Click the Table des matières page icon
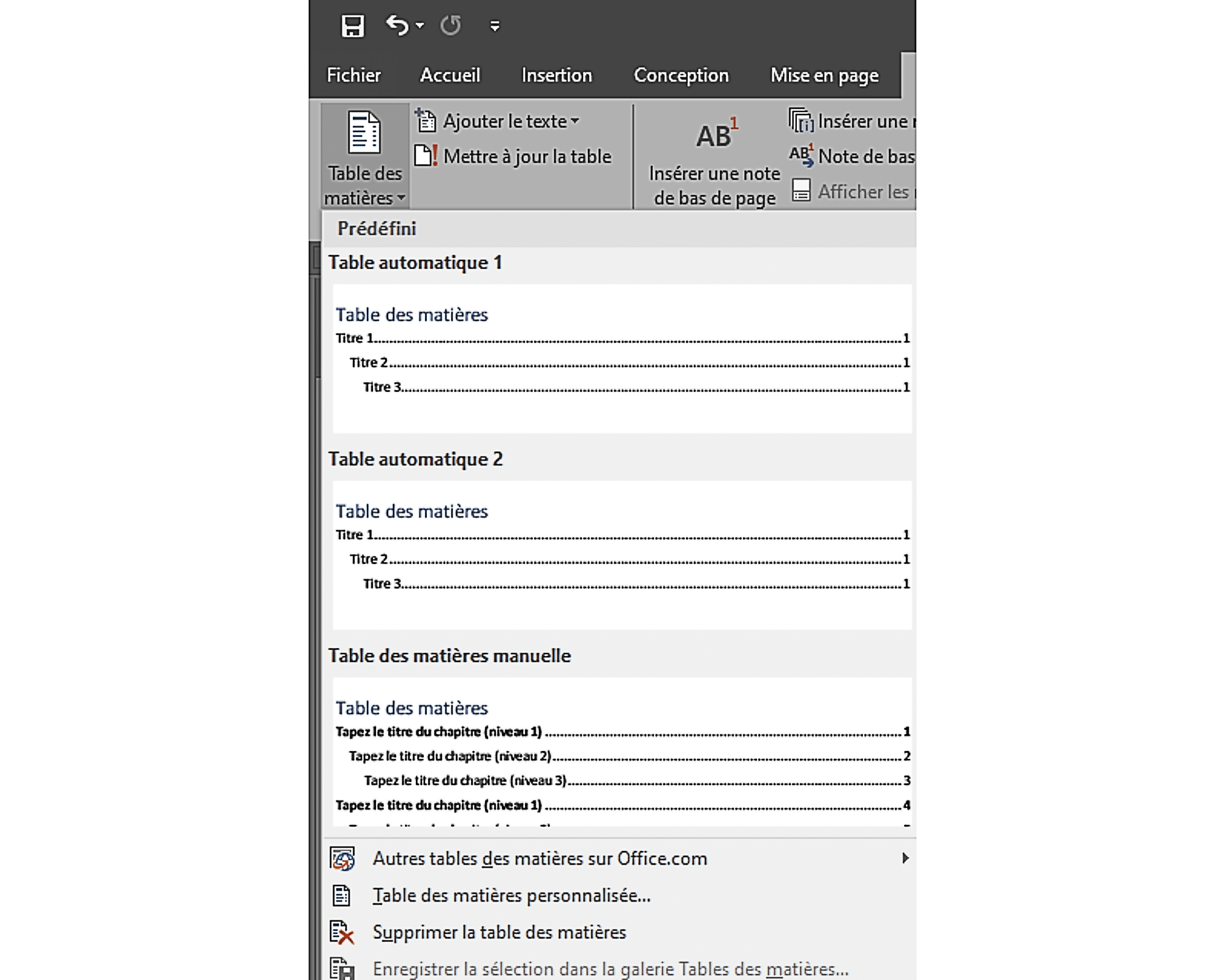 pos(364,132)
